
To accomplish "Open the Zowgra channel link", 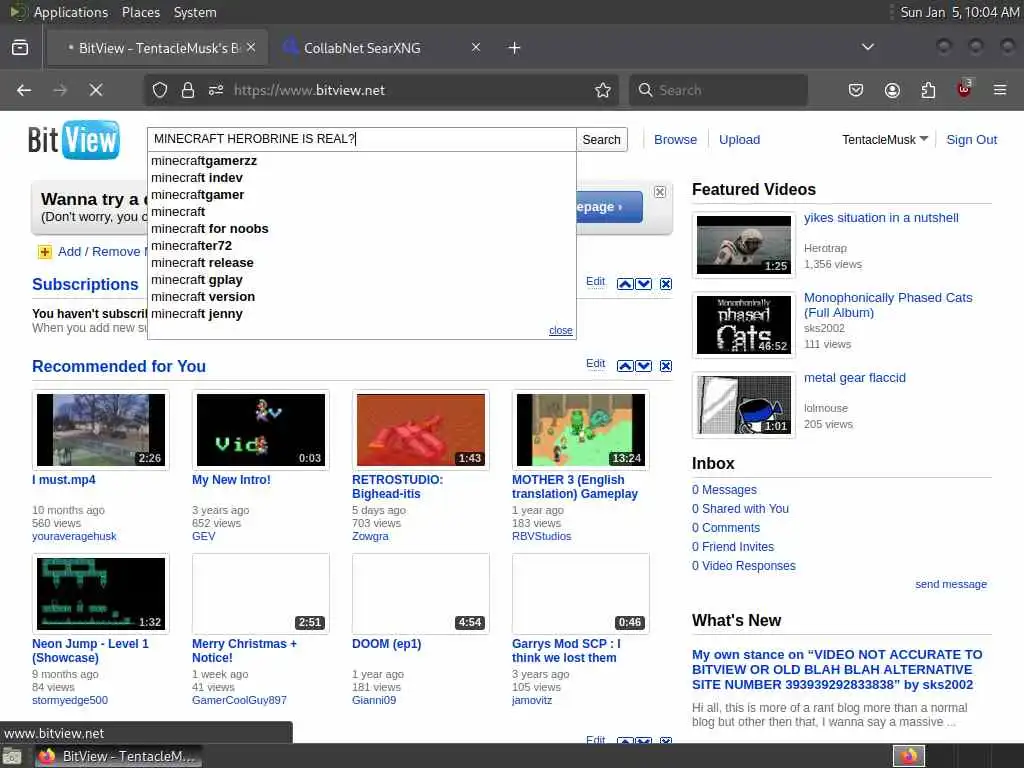I will pos(370,536).
